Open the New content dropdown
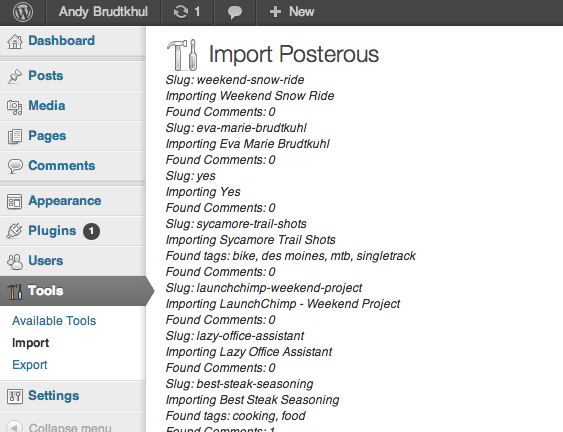This screenshot has height=432, width=563. [x=292, y=12]
